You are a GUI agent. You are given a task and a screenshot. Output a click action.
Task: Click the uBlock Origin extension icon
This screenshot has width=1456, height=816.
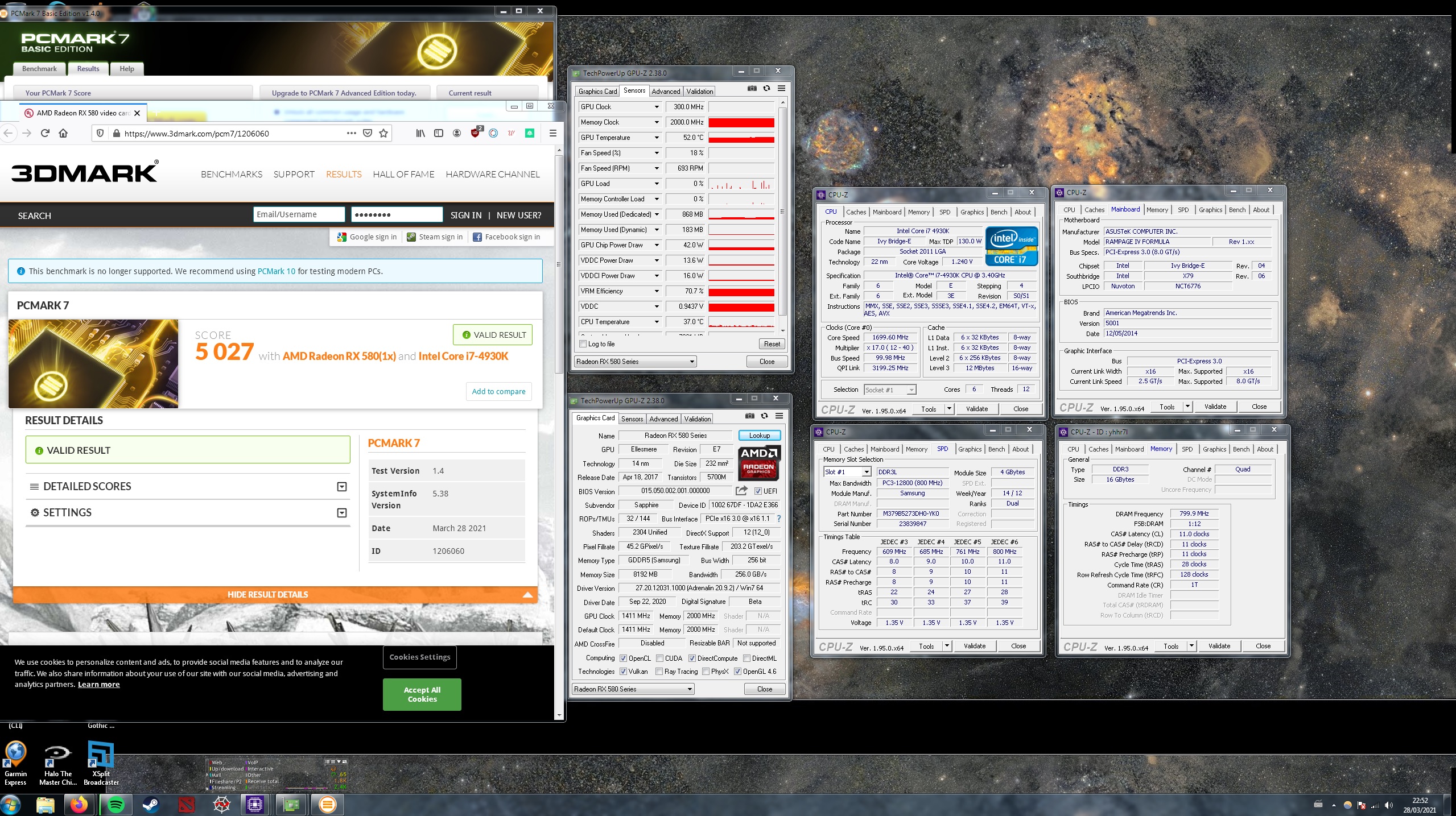pyautogui.click(x=476, y=132)
